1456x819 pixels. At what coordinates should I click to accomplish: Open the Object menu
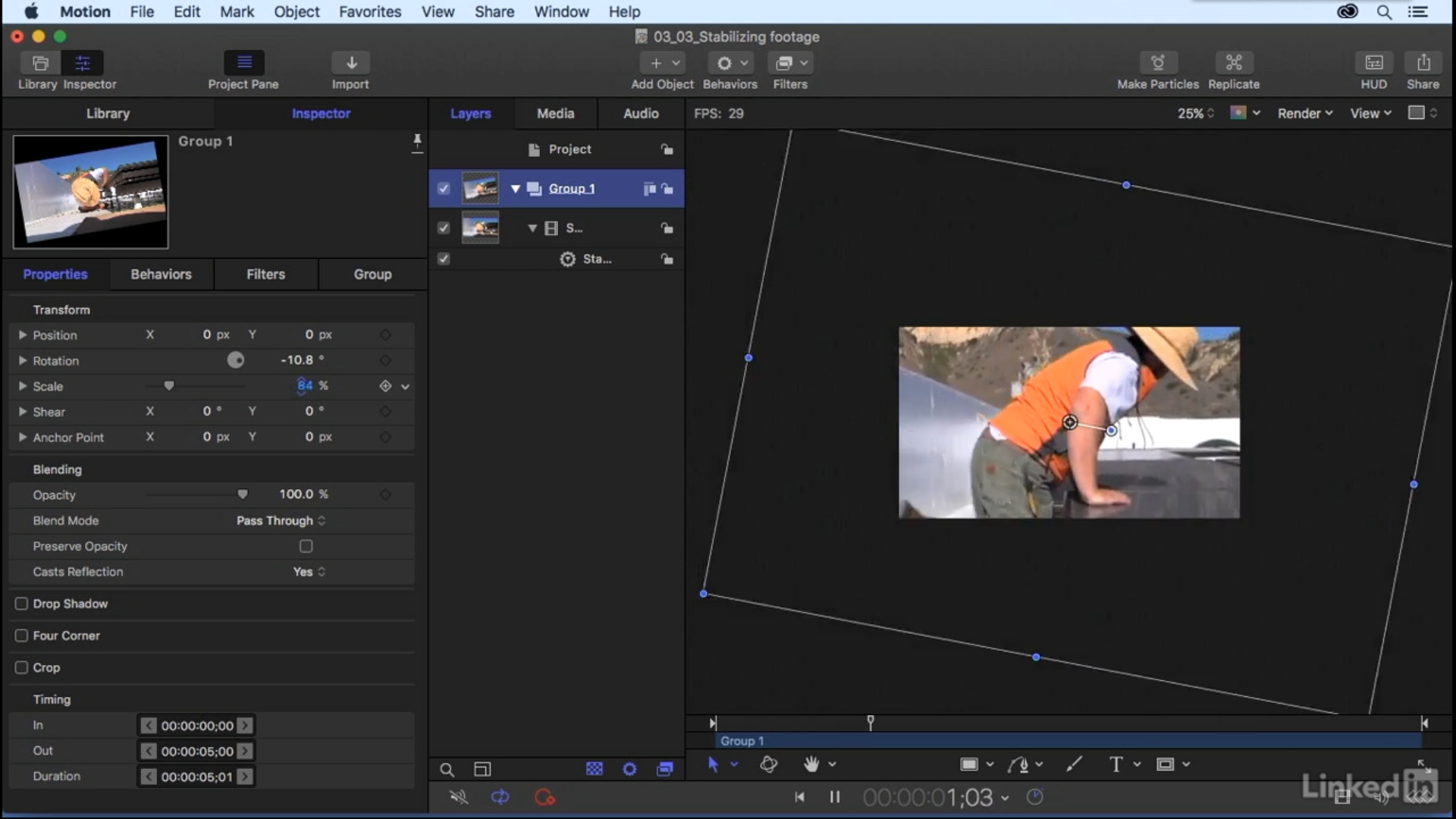click(297, 11)
